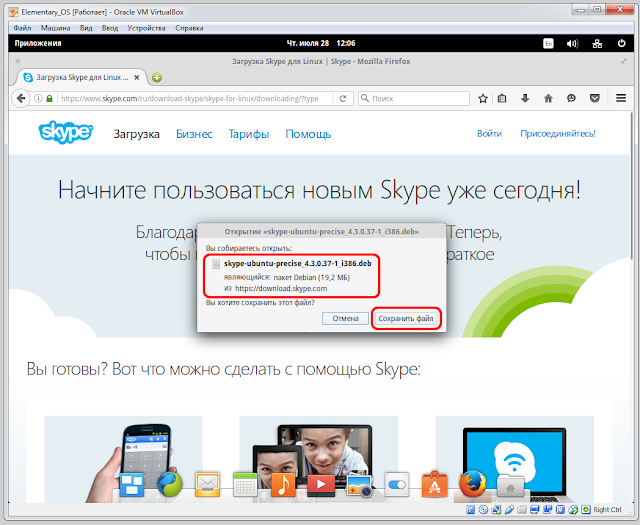Open the Справка menu
The height and width of the screenshot is (525, 640).
pyautogui.click(x=189, y=28)
